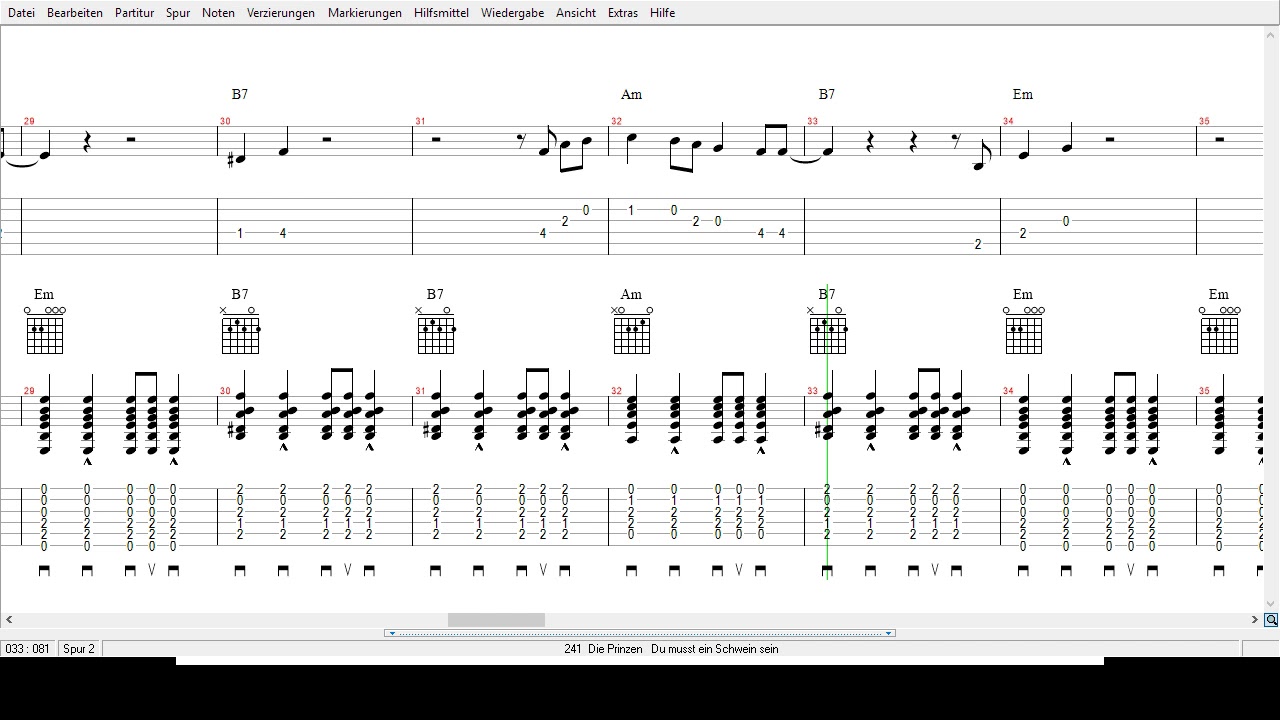Open the Wiedergabe menu
The width and height of the screenshot is (1280, 720).
512,13
